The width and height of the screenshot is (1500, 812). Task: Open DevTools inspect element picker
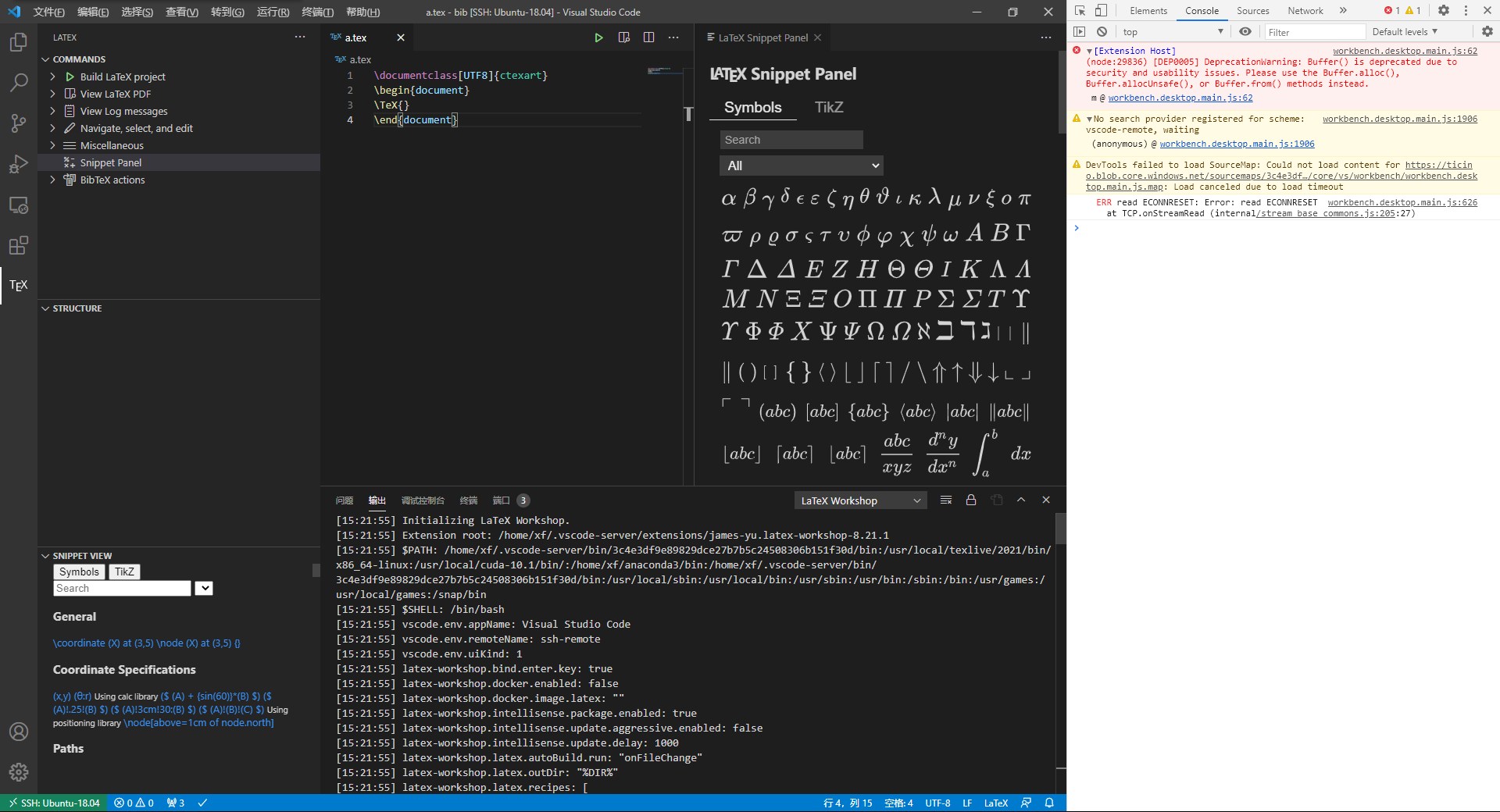[1080, 11]
